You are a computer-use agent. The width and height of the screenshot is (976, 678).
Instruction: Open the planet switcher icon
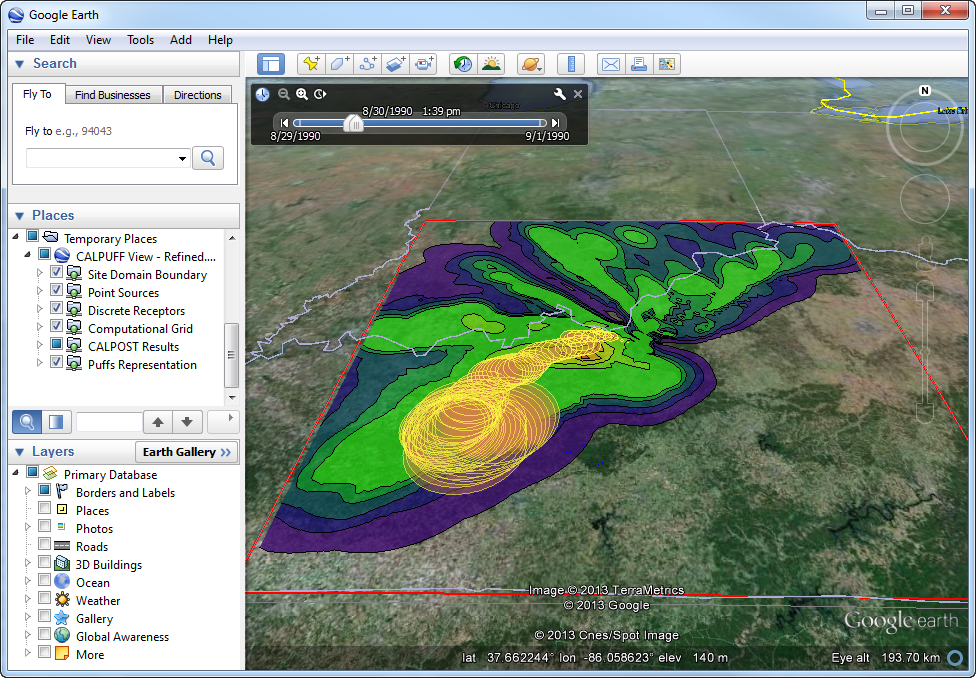[x=531, y=64]
